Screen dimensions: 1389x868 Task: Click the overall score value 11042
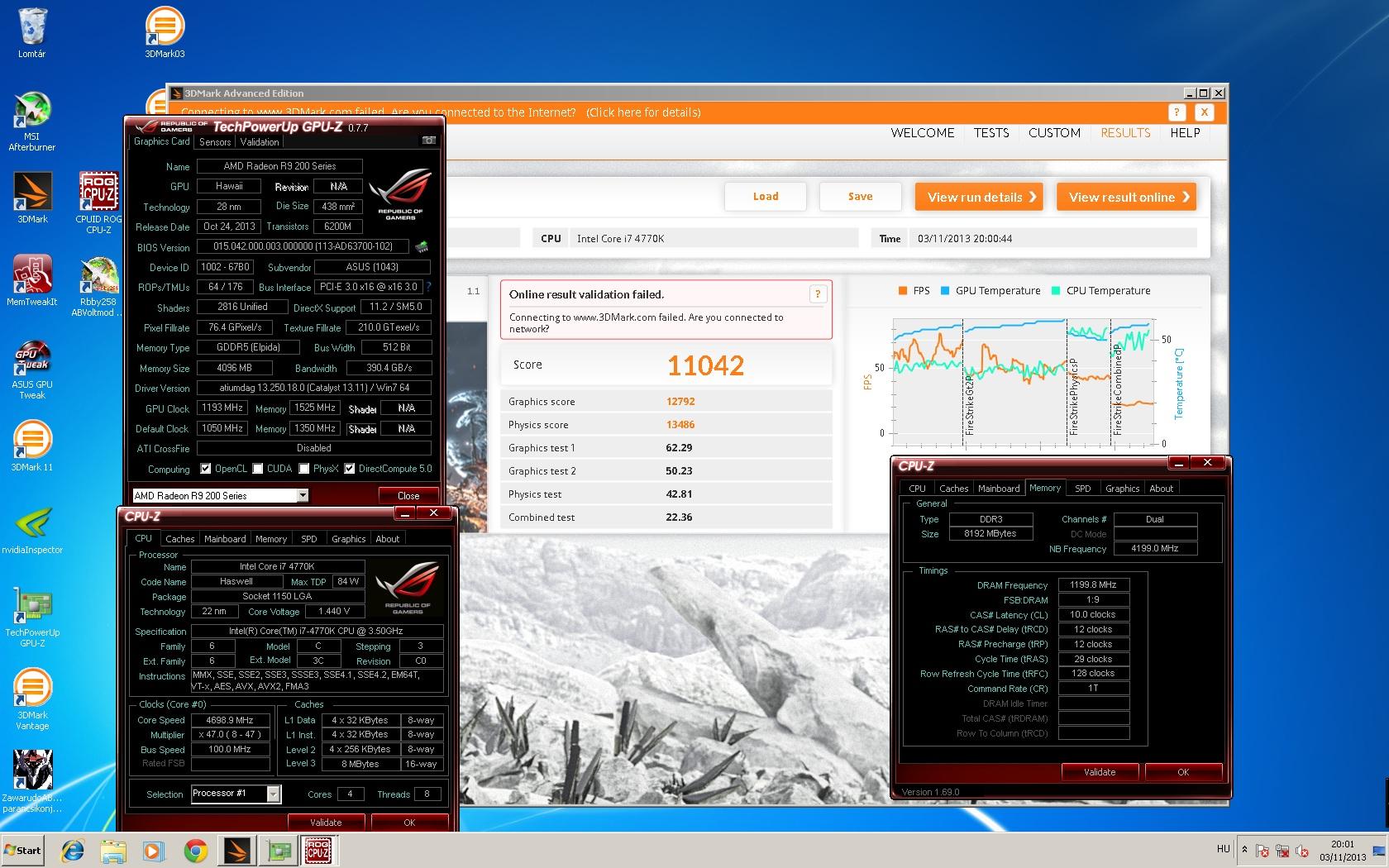tap(706, 365)
